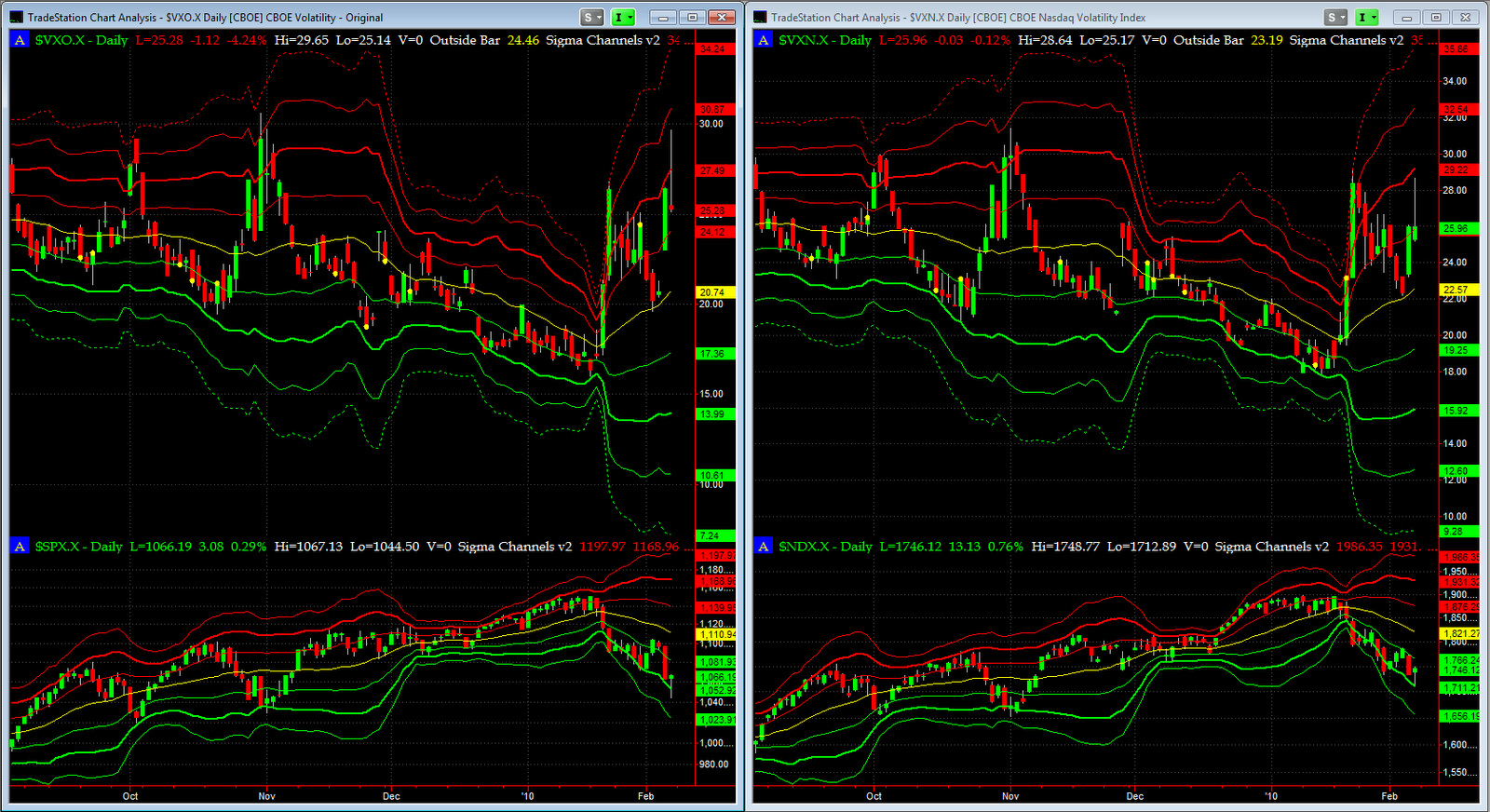The width and height of the screenshot is (1490, 812).
Task: Click 'Sigma Channels v2' in the $VXN.X status line
Action: tap(1347, 40)
